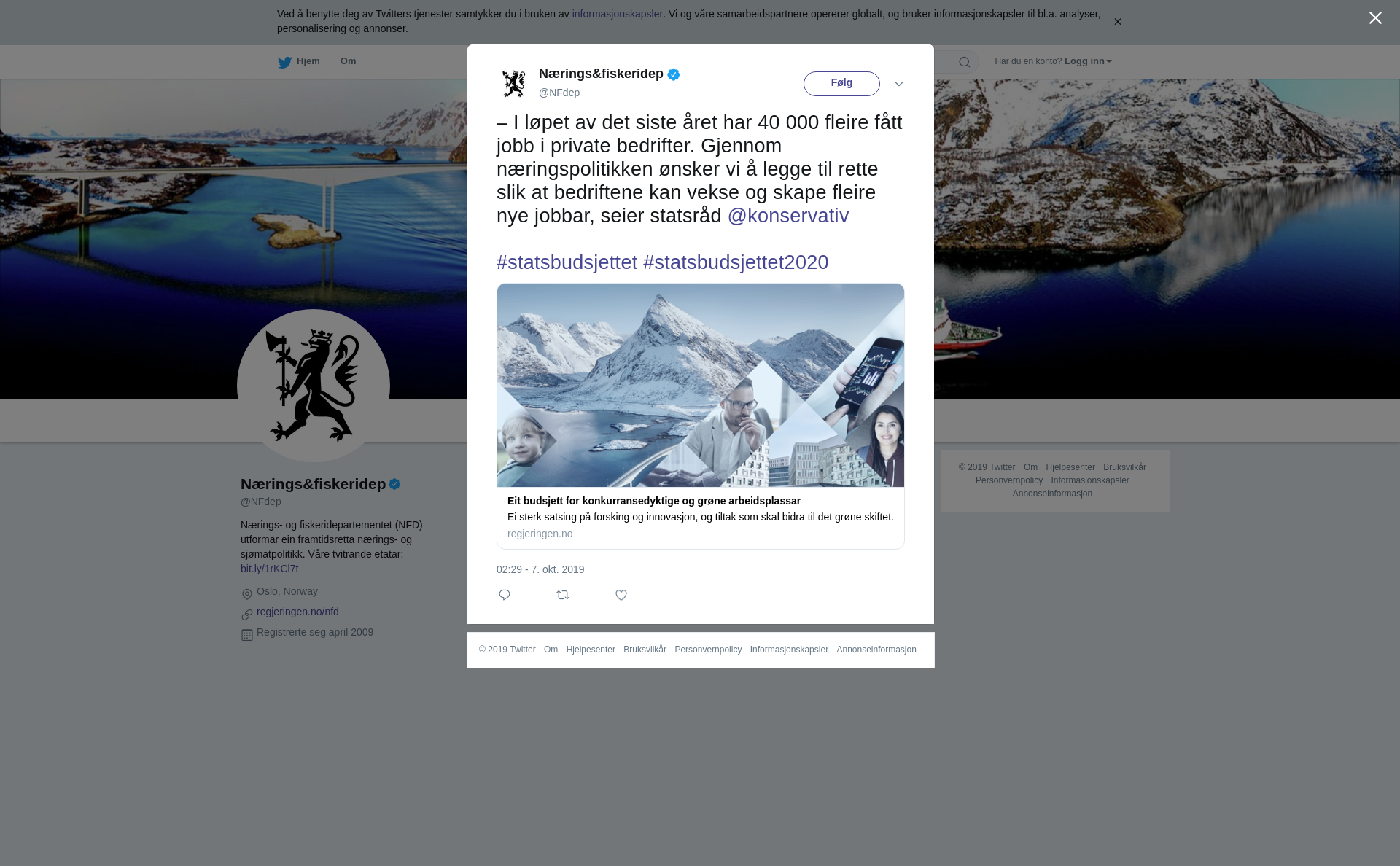
Task: Dismiss the cookie notice banner
Action: coord(1117,22)
